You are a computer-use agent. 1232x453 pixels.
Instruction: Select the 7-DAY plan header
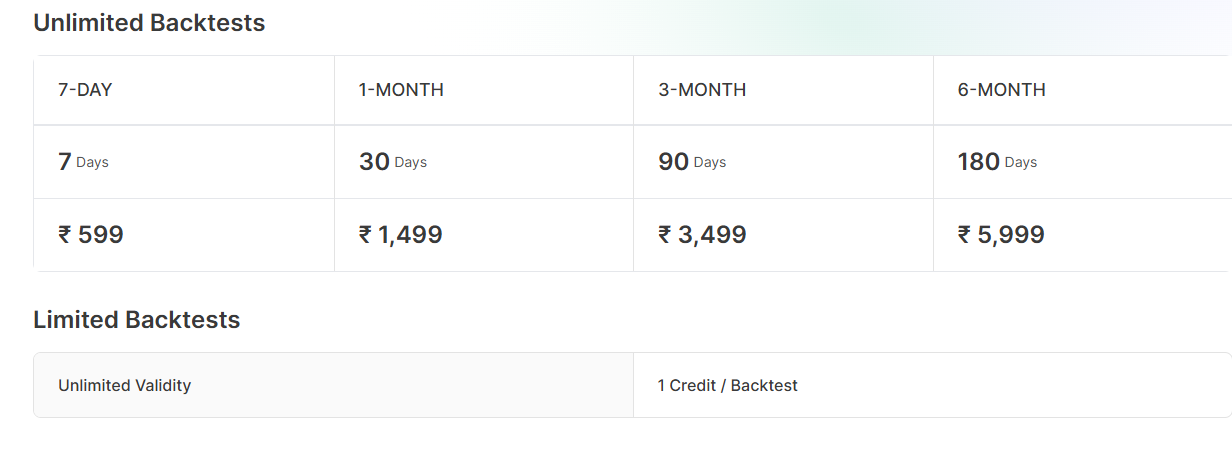pyautogui.click(x=85, y=90)
